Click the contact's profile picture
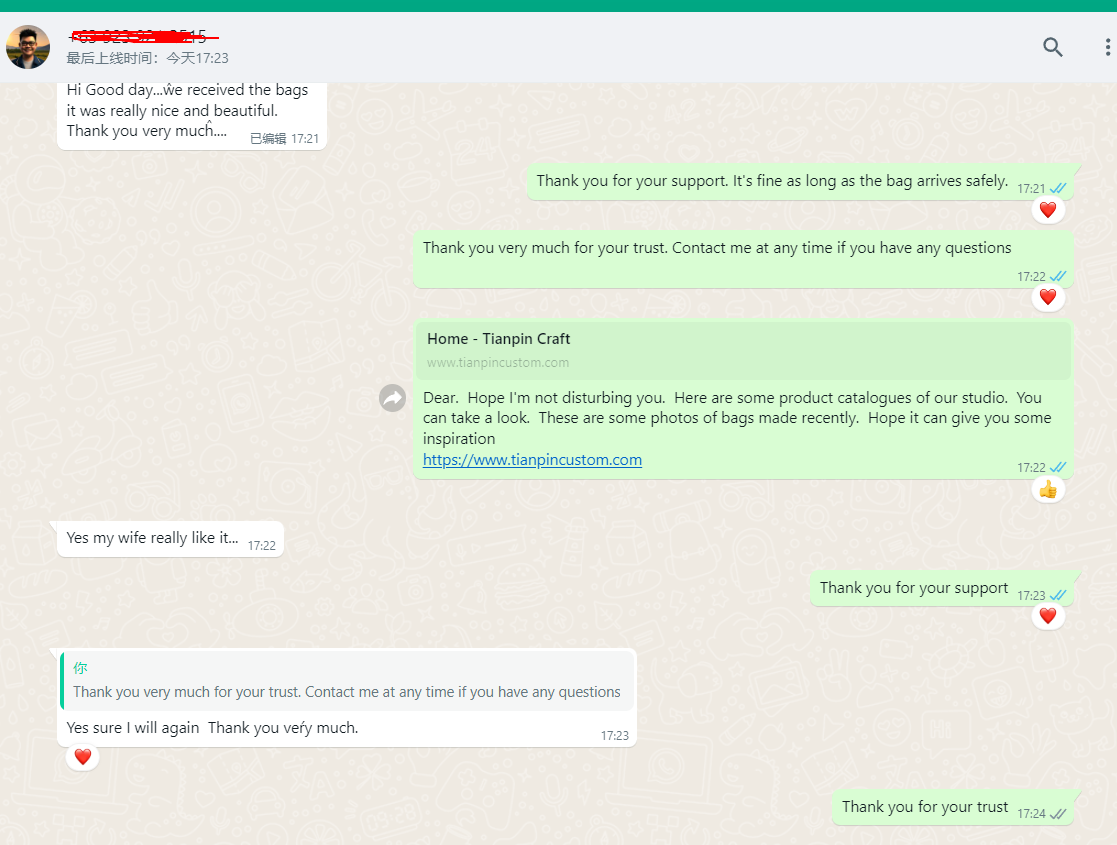The width and height of the screenshot is (1117, 845). tap(28, 47)
